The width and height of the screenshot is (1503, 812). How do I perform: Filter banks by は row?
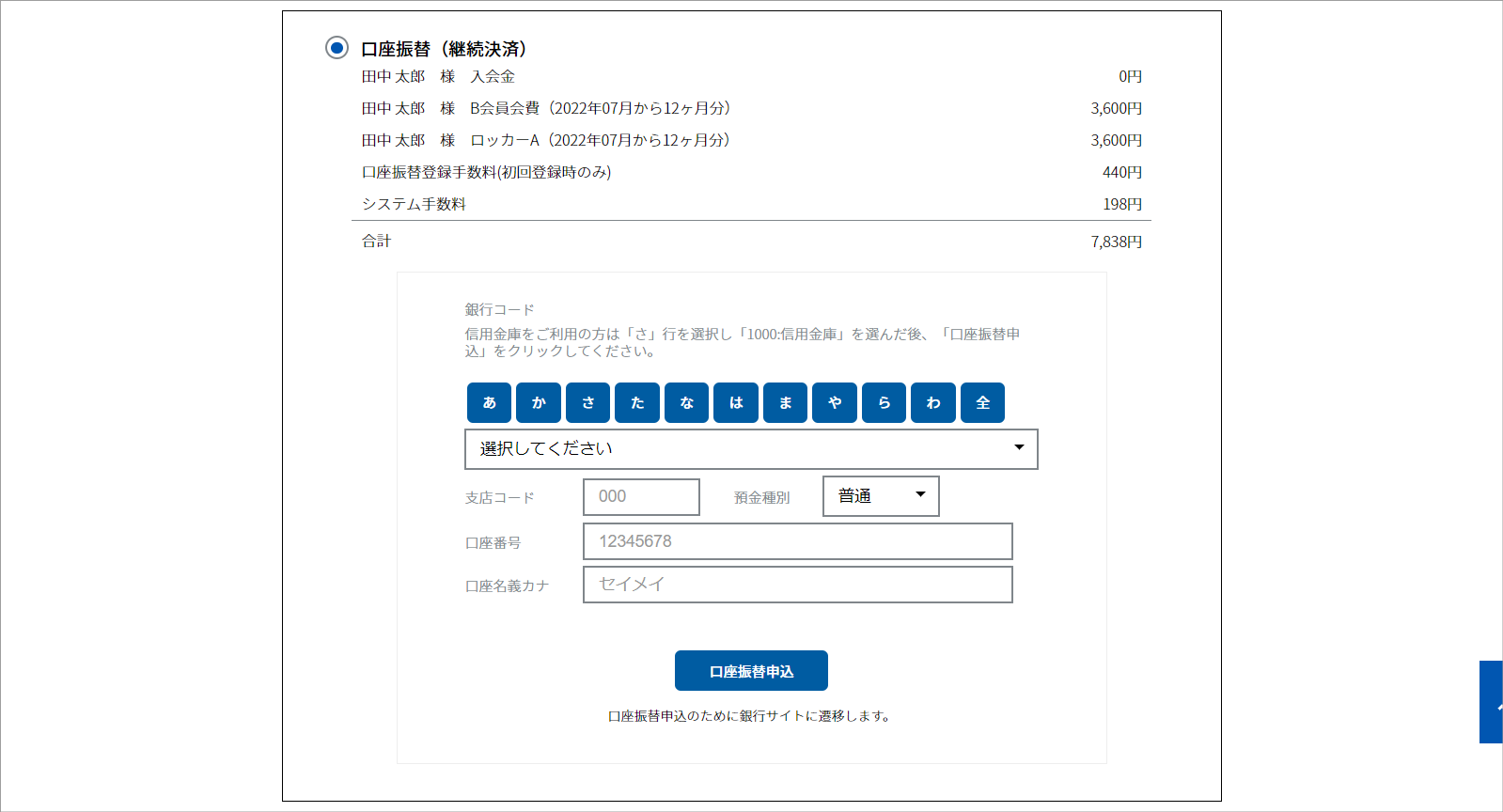point(736,402)
